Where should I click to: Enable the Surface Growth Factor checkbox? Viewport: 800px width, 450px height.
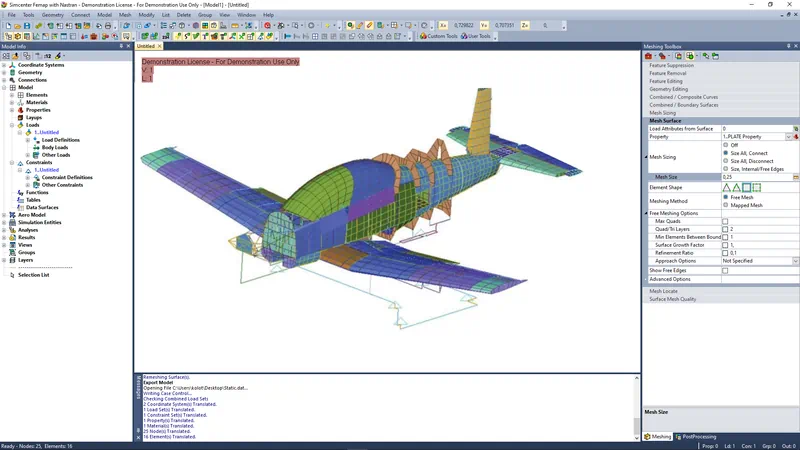tap(725, 245)
